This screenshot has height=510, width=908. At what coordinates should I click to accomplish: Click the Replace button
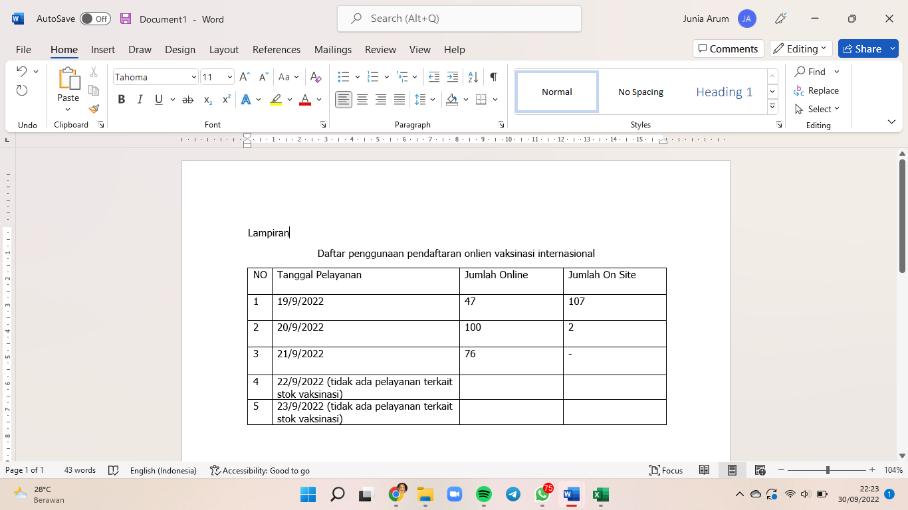[817, 90]
